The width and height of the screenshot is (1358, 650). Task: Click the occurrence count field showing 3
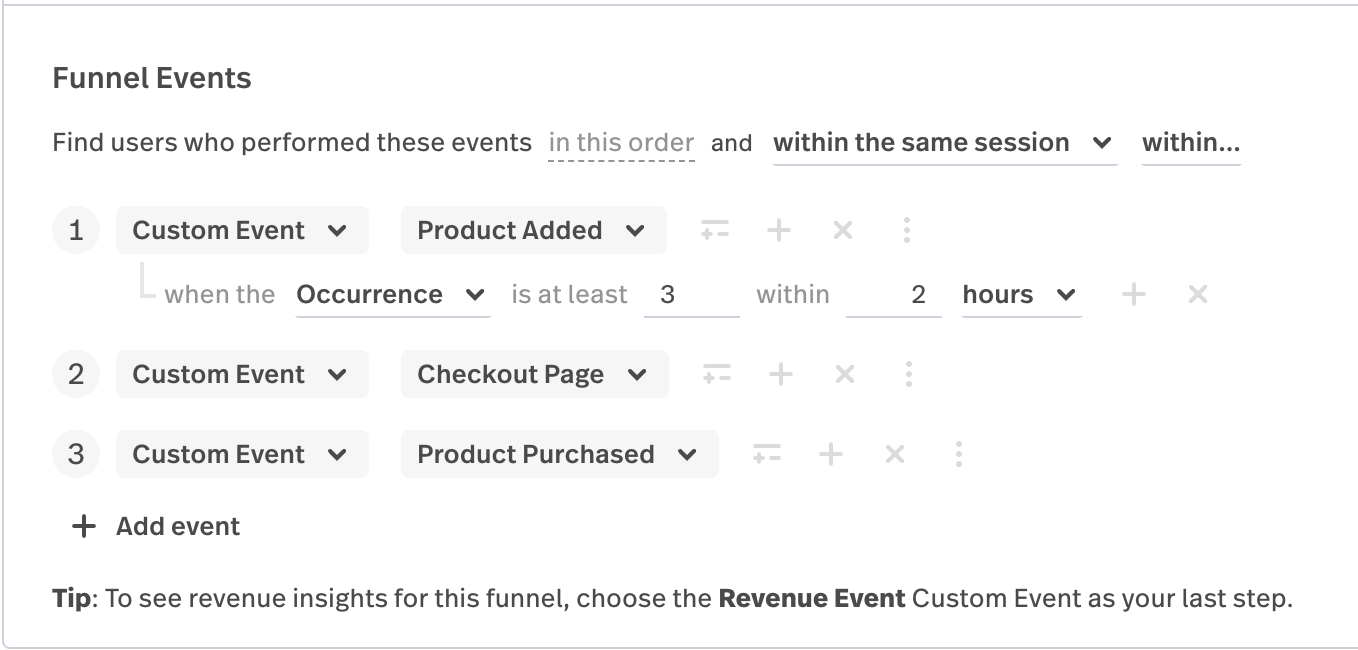tap(690, 295)
